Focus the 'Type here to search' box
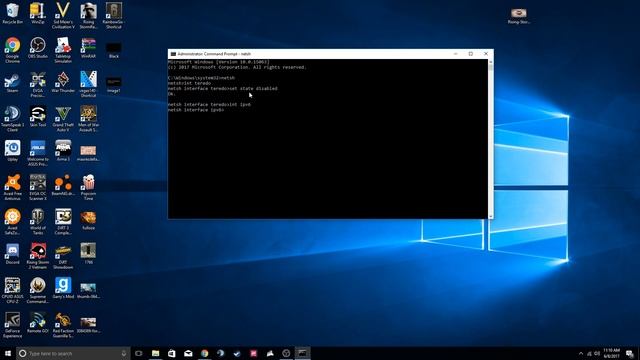The image size is (640, 360). (x=73, y=353)
